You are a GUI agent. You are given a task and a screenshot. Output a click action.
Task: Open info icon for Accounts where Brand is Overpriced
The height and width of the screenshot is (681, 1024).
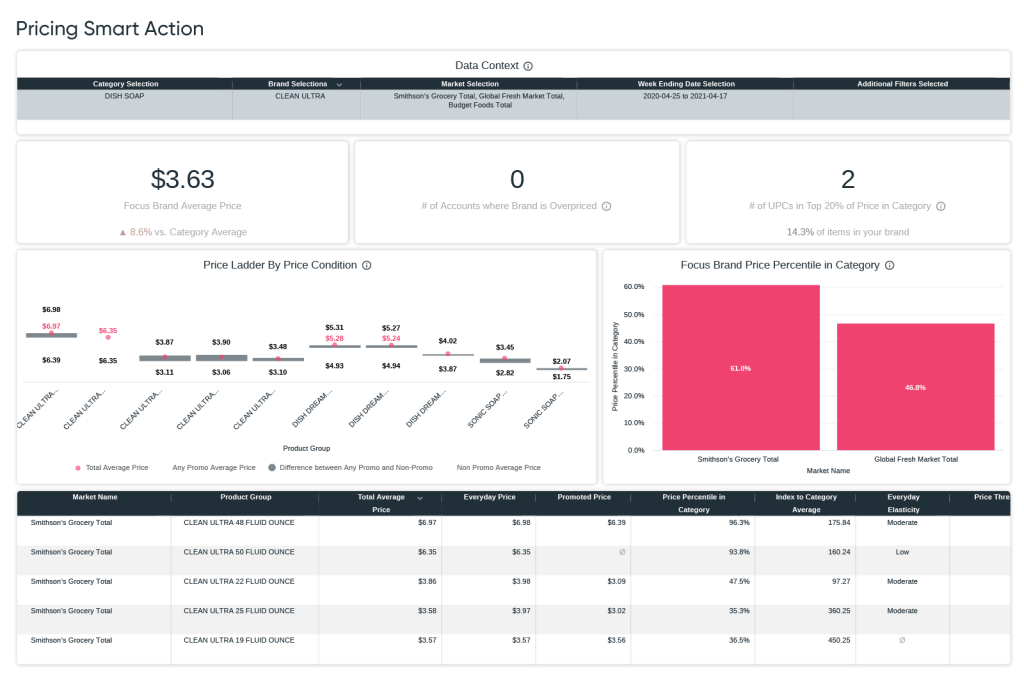pos(606,206)
